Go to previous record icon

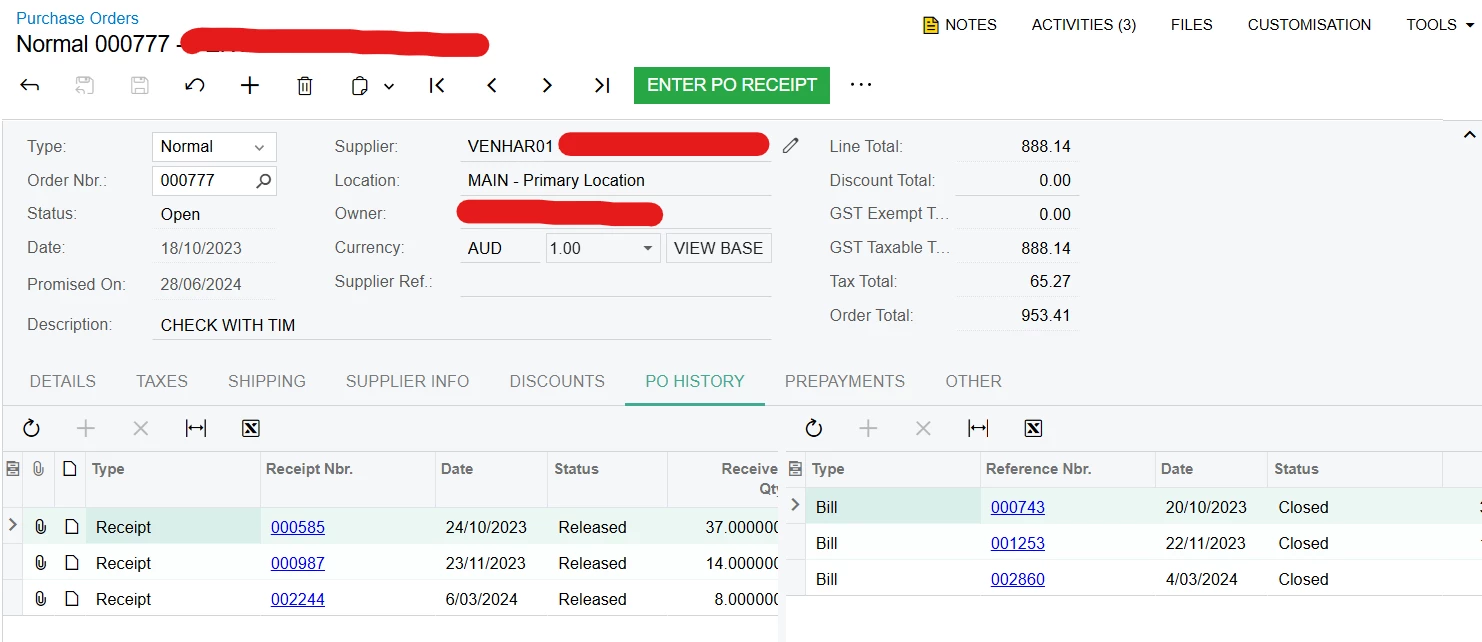tap(492, 86)
